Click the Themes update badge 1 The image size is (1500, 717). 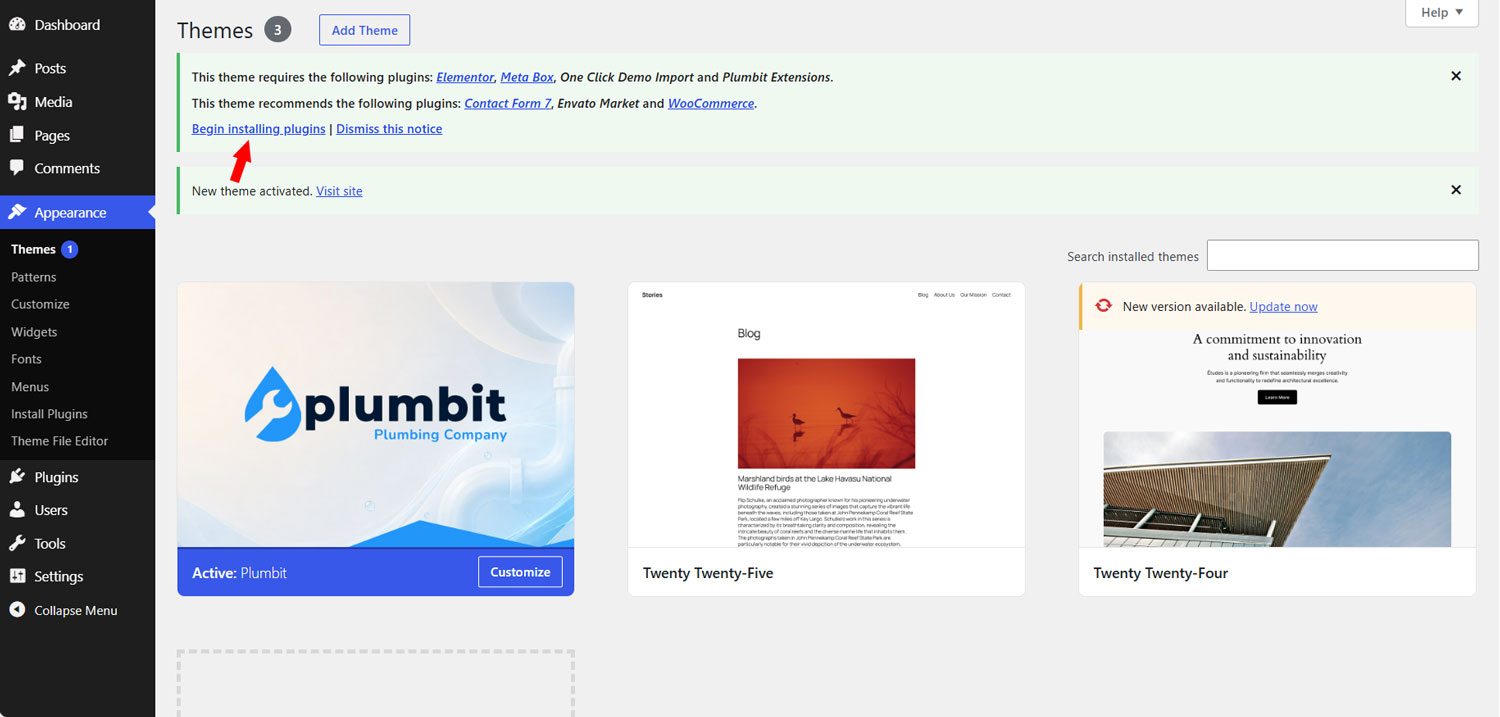click(69, 249)
